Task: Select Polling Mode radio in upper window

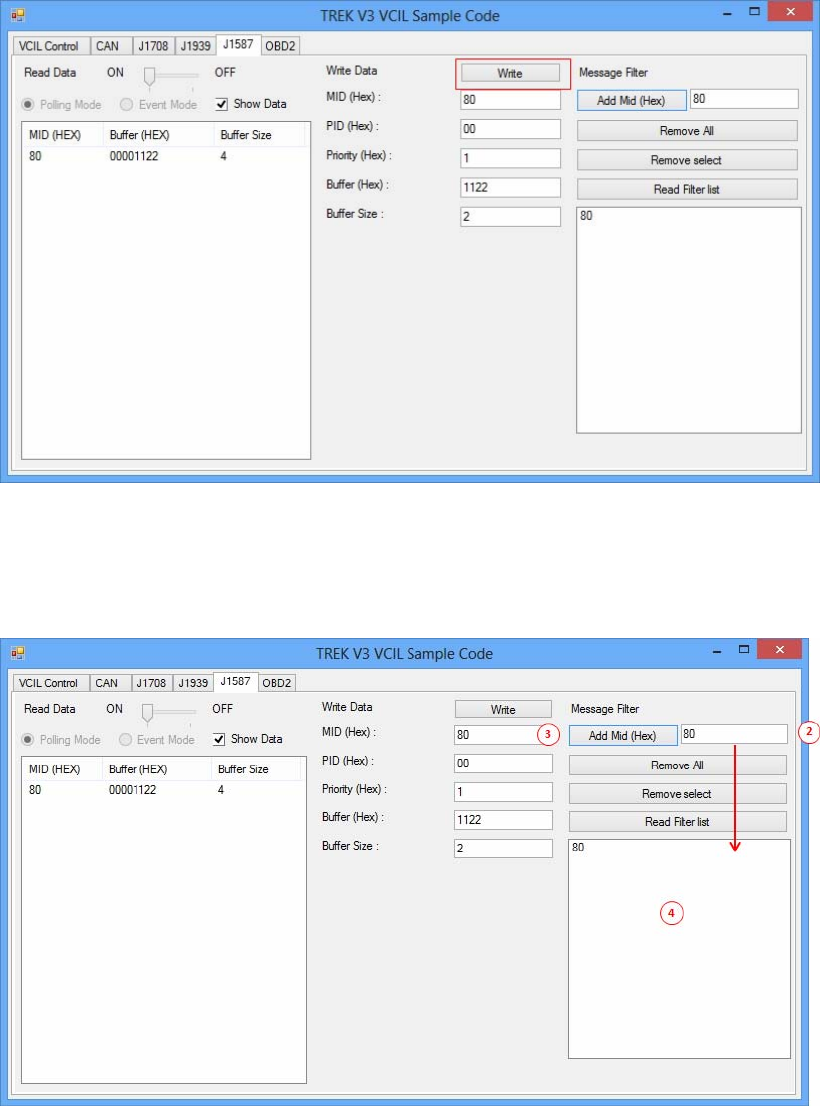Action: click(x=61, y=104)
